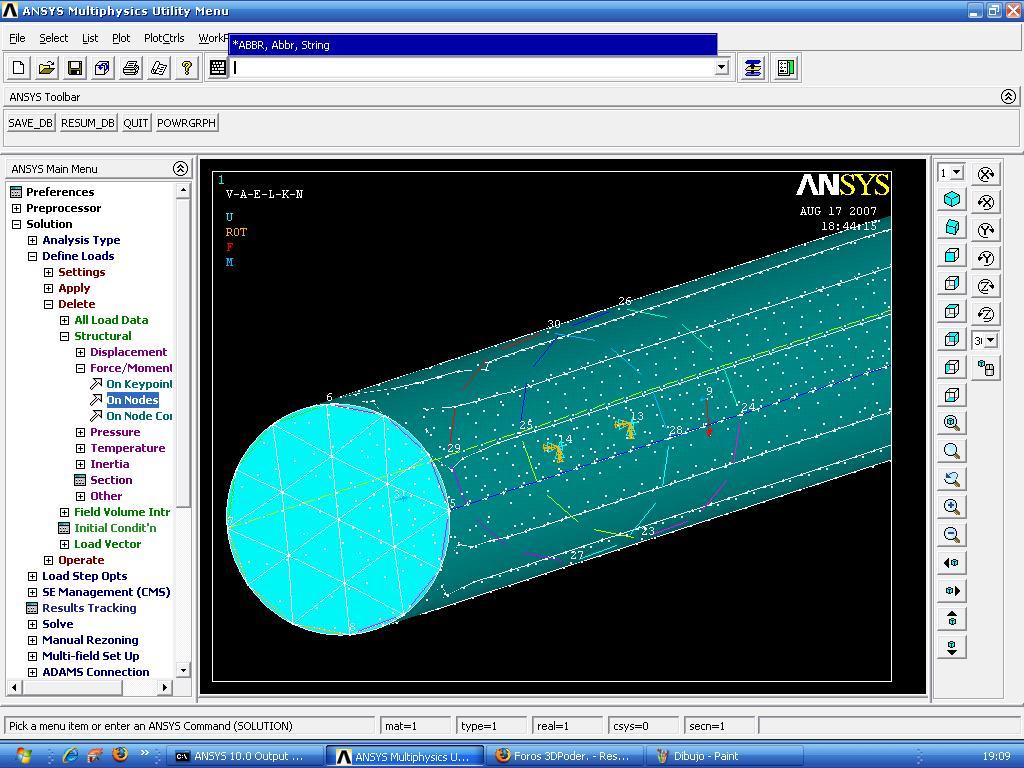Click the Open ANSYS File icon
Image resolution: width=1024 pixels, height=768 pixels.
[47, 68]
